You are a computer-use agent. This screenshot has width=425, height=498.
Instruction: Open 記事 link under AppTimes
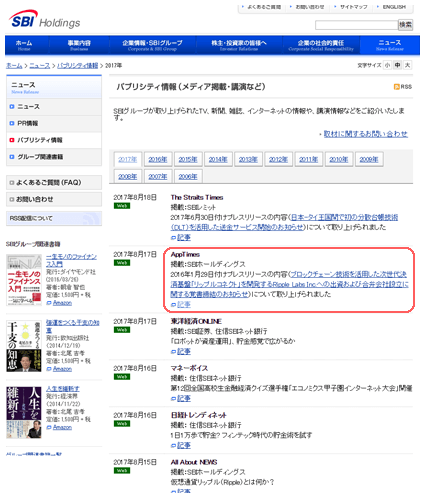coord(183,304)
